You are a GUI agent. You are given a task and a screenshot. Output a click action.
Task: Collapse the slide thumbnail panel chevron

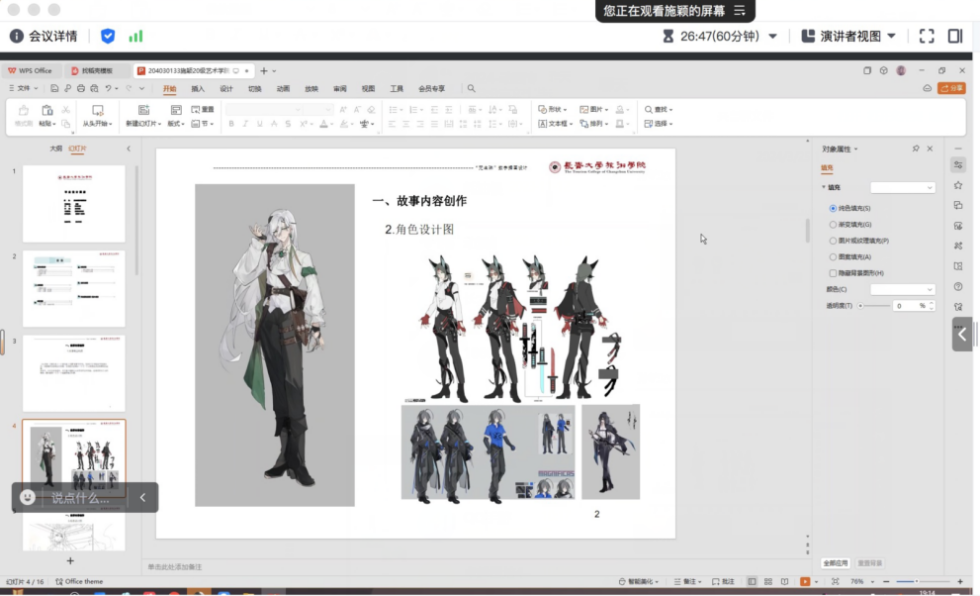pyautogui.click(x=129, y=149)
